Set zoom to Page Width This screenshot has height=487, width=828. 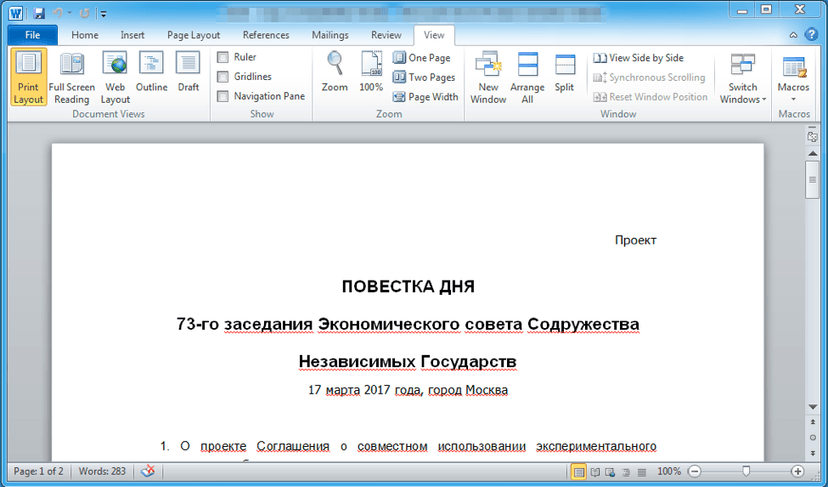click(x=426, y=97)
